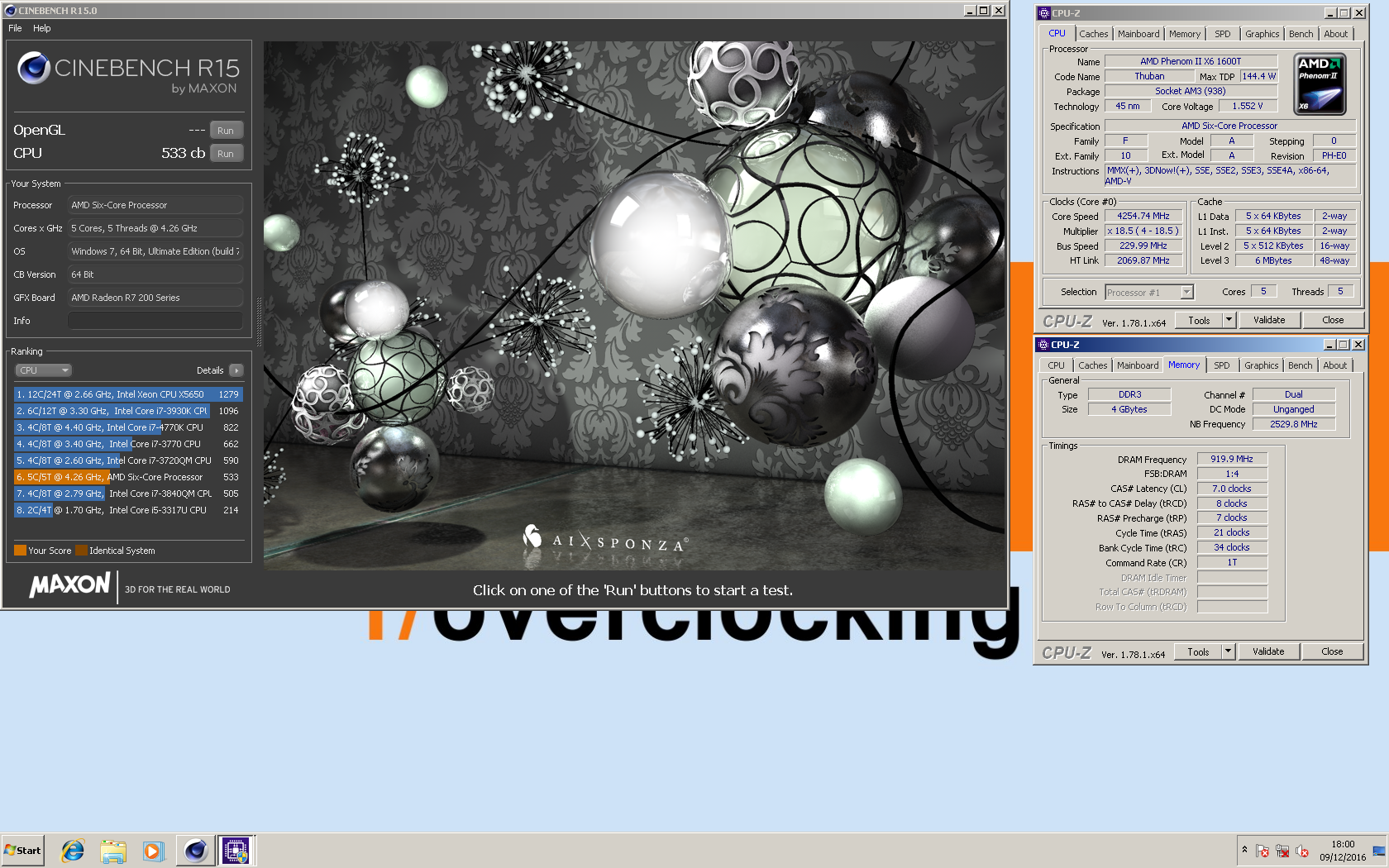Click the volume speaker tray icon
This screenshot has height=868, width=1389.
(1302, 851)
